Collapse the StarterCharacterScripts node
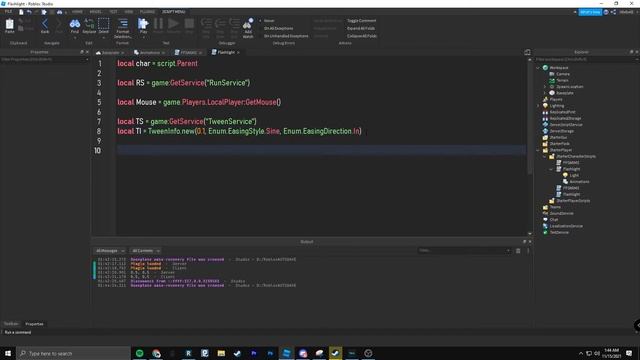This screenshot has width=640, height=360. pyautogui.click(x=545, y=156)
